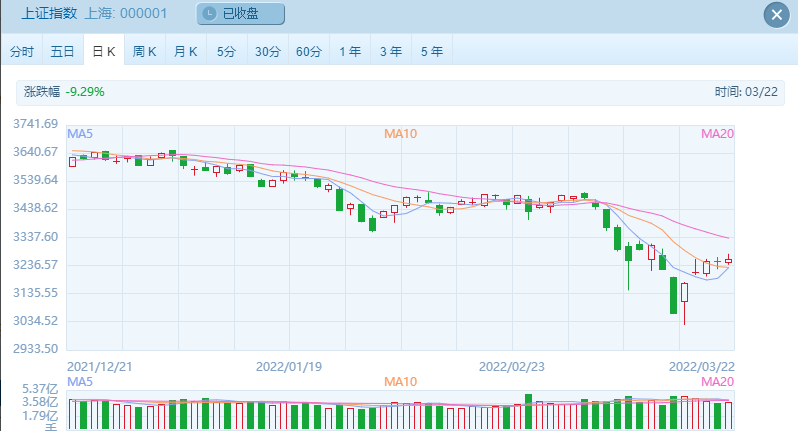Click the MA5 legend in volume chart
Viewport: 798px width, 431px height.
tap(80, 382)
